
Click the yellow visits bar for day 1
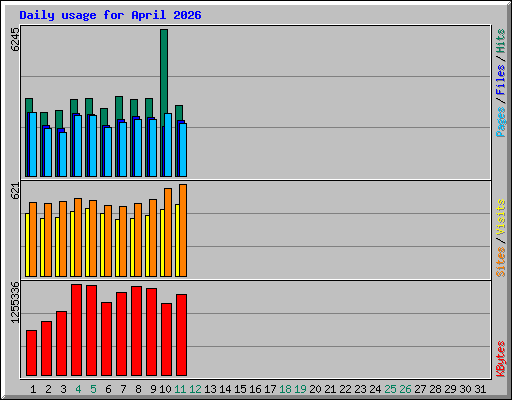(x=27, y=245)
